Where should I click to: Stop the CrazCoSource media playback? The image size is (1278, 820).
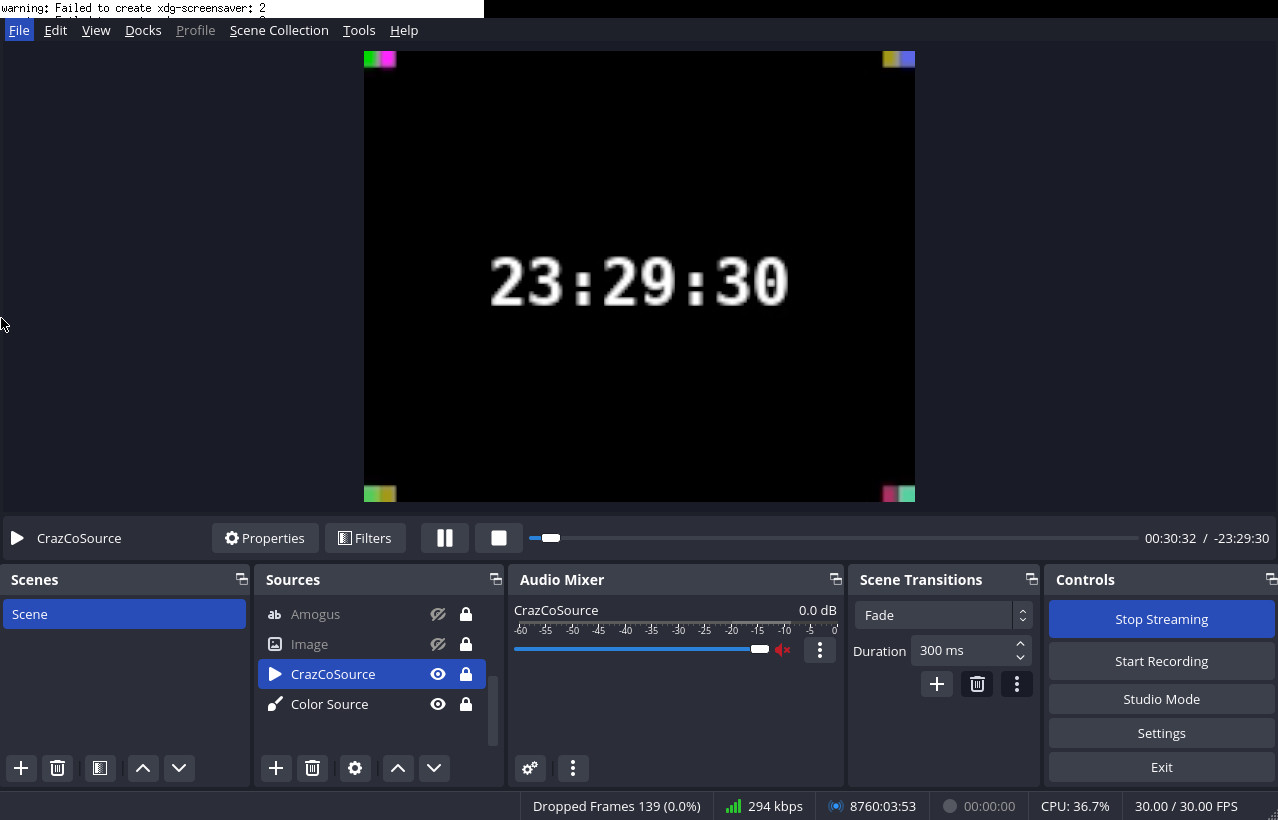(x=499, y=538)
